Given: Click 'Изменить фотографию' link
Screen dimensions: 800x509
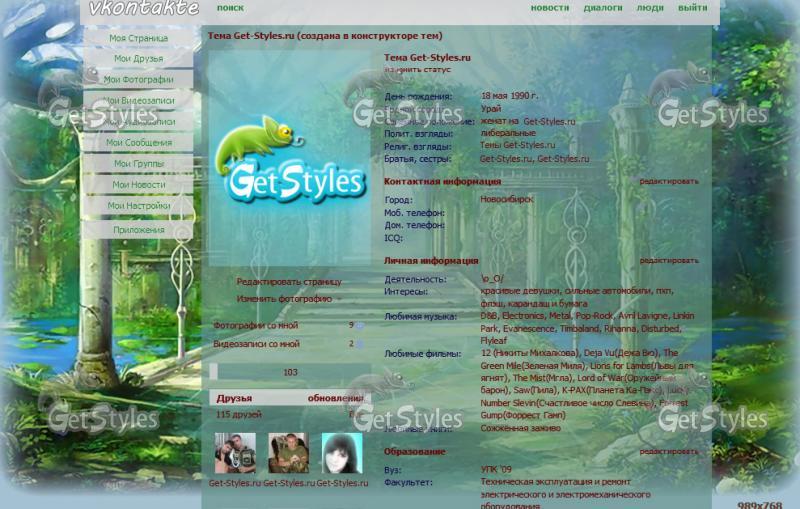Looking at the screenshot, I should [284, 299].
